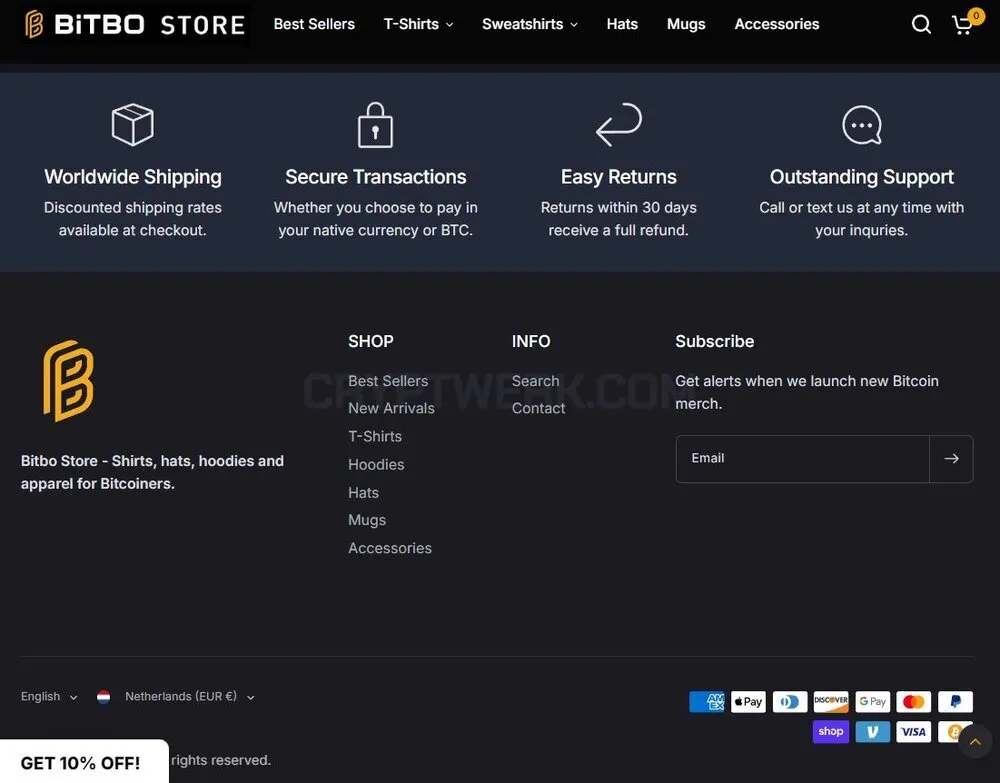The width and height of the screenshot is (1000, 783).
Task: Click the Discover payment icon
Action: (831, 702)
